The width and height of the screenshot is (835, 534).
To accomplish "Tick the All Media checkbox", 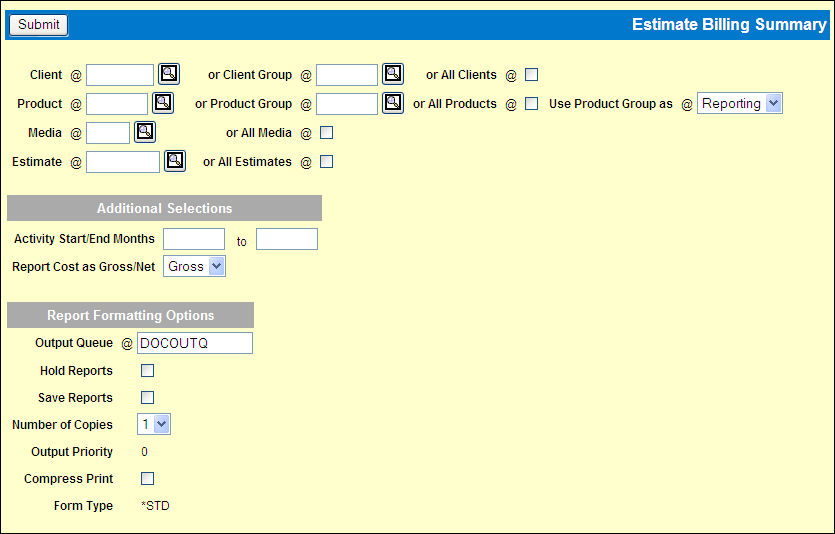I will click(x=326, y=133).
